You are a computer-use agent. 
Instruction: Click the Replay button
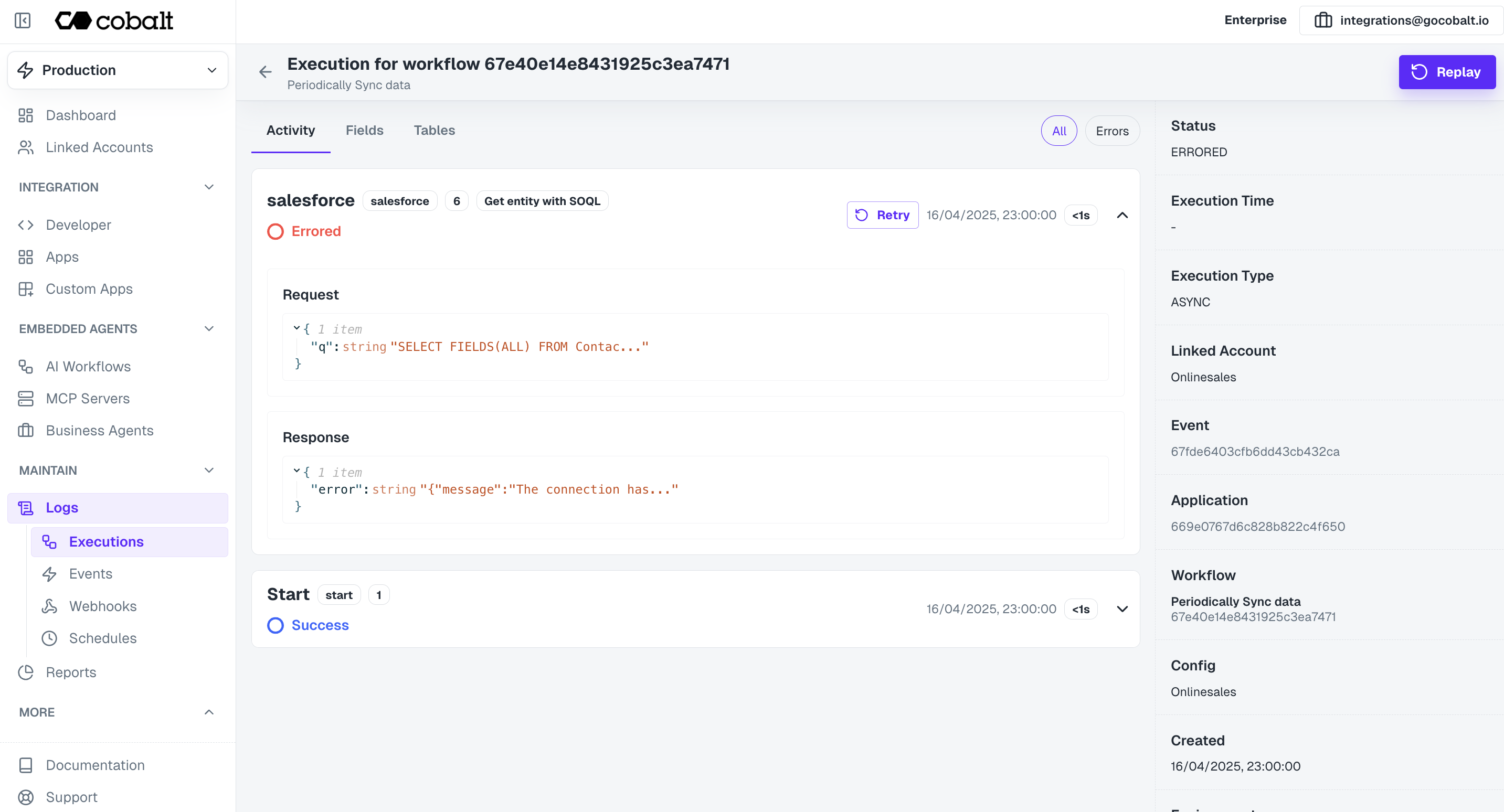click(1447, 72)
